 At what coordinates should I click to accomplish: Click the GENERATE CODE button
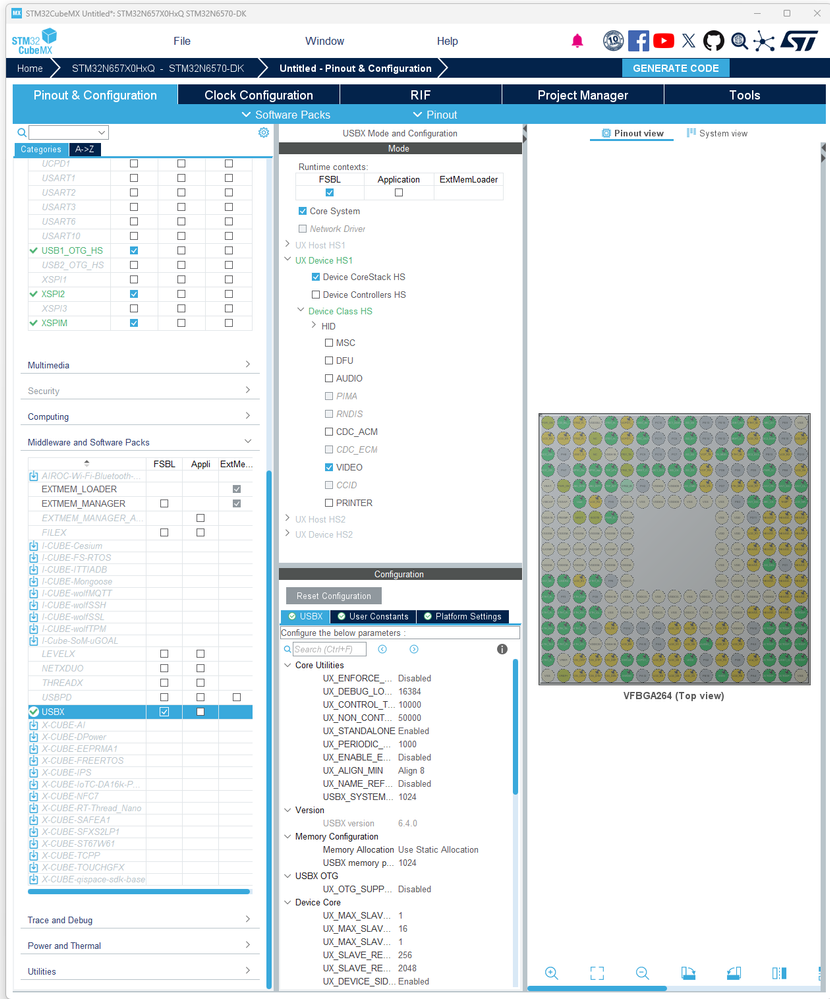coord(676,68)
